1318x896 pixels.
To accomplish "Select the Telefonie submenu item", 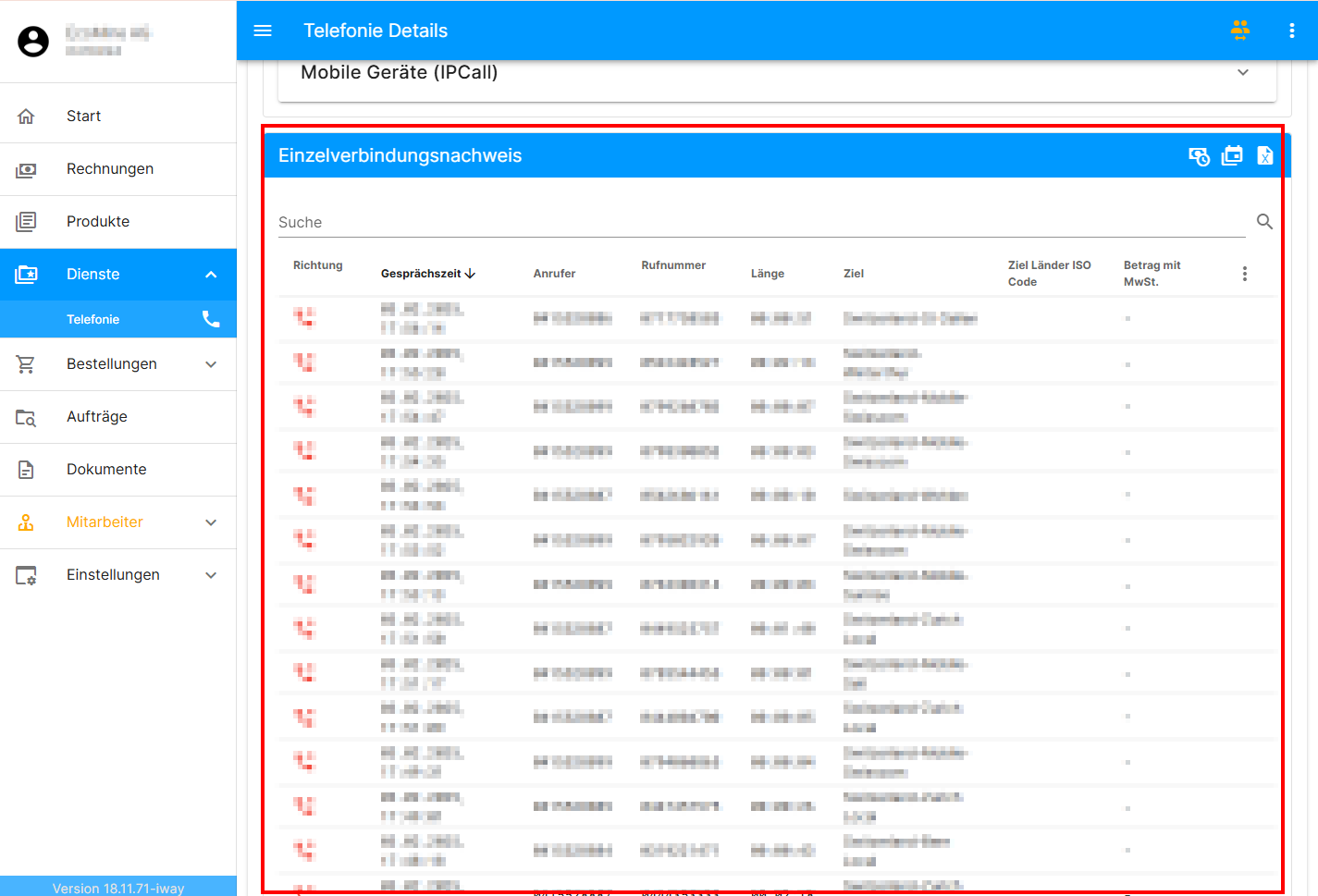I will (x=118, y=319).
